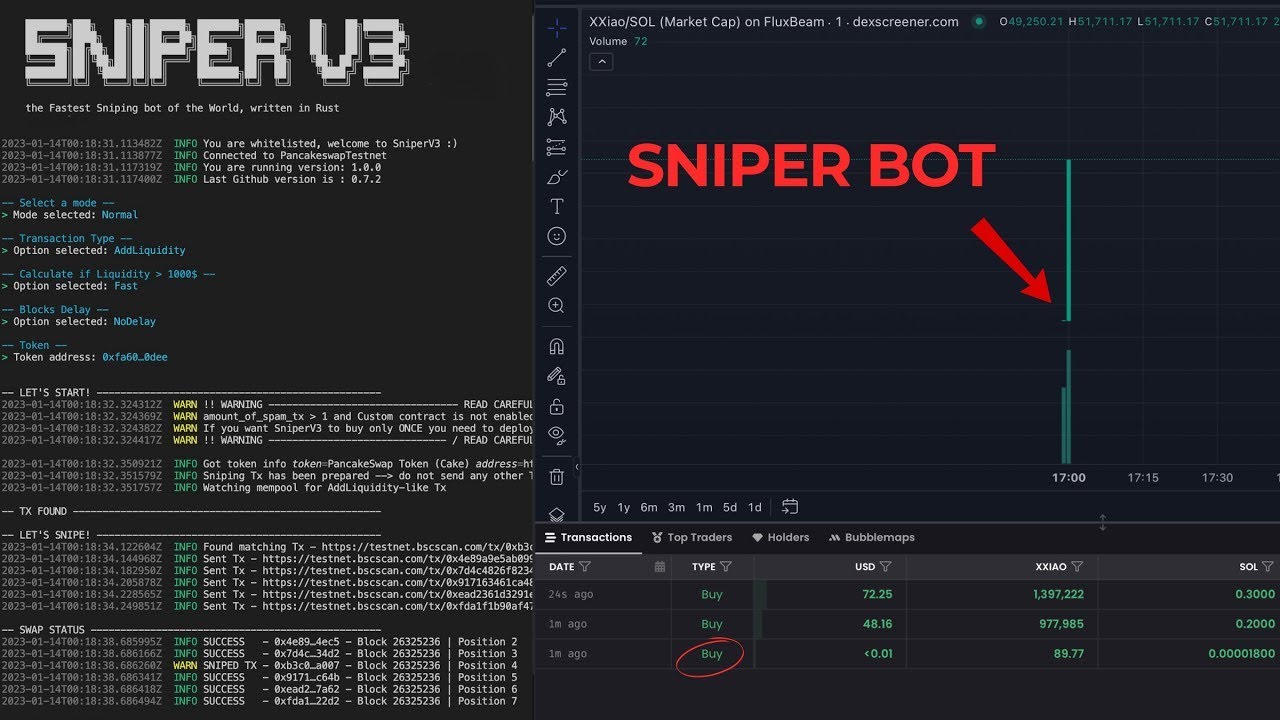Open the emoji icons tool

(557, 236)
